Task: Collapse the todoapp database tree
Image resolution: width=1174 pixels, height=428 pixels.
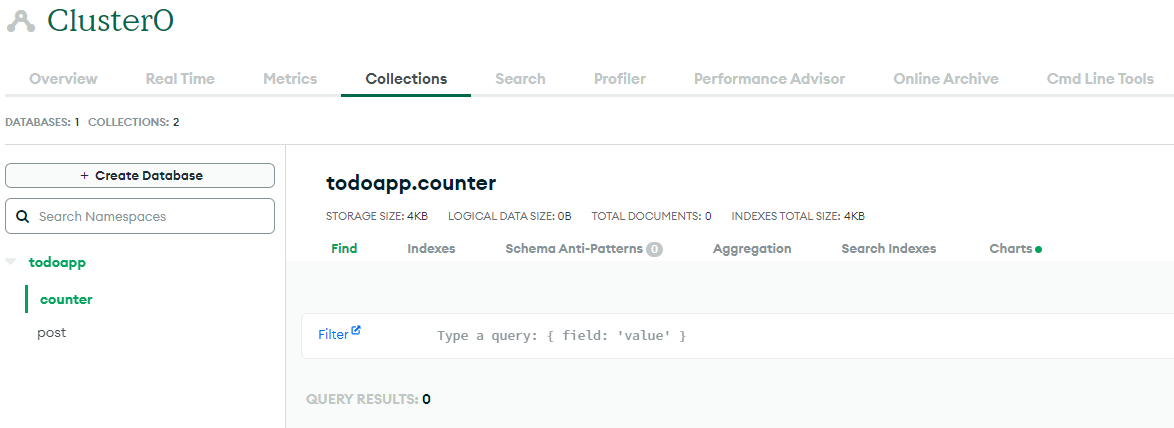Action: pos(11,262)
